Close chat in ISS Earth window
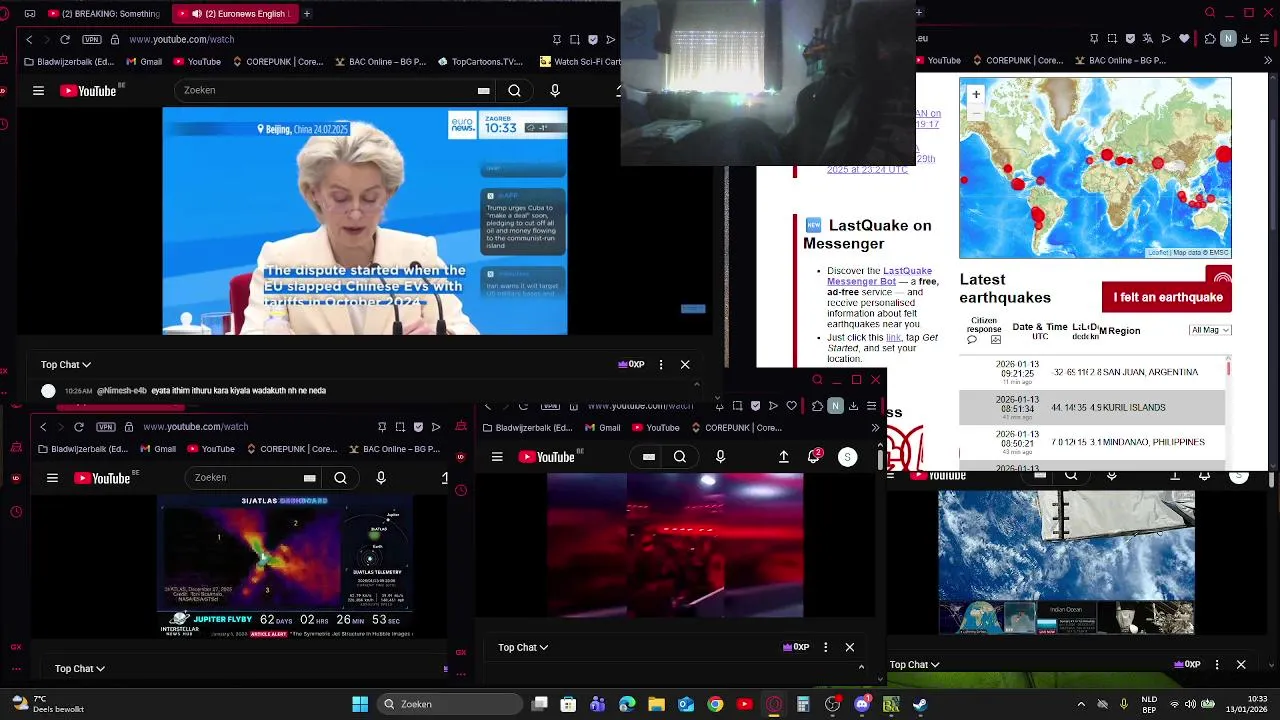The image size is (1280, 720). point(1241,665)
